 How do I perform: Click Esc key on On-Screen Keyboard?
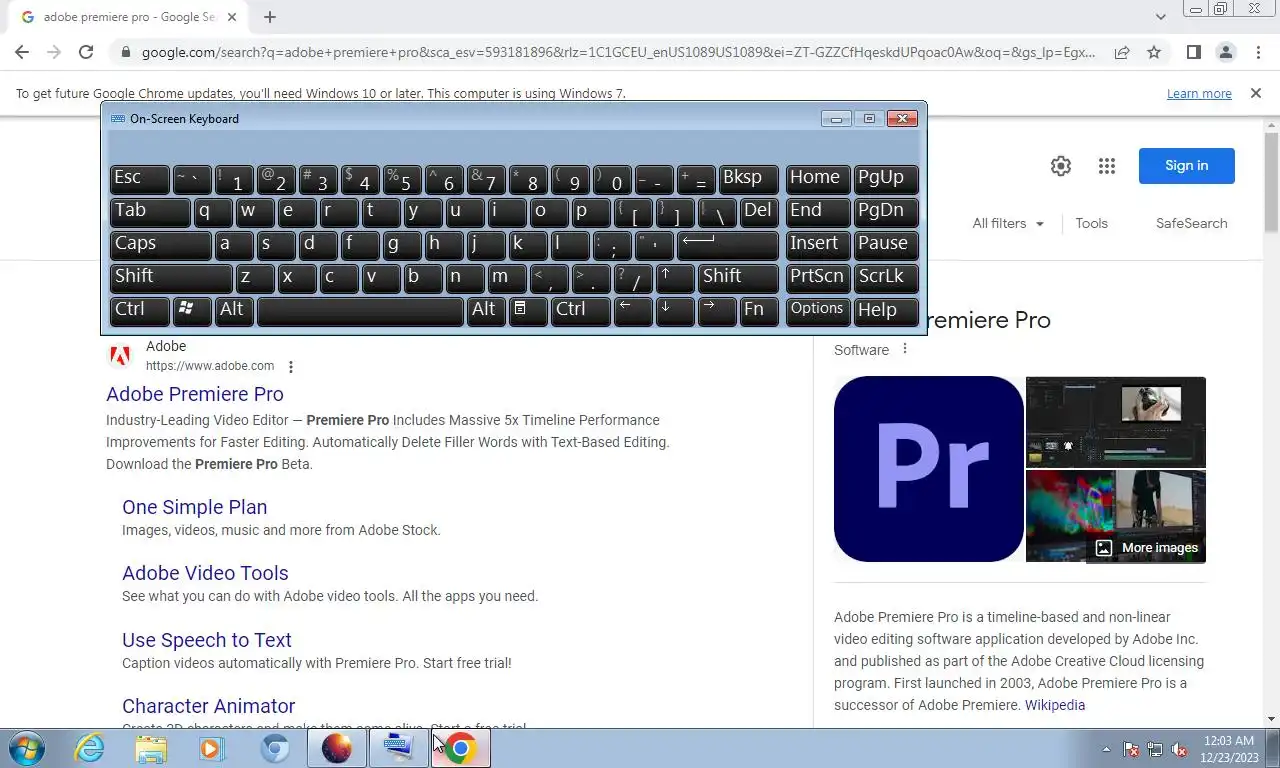pos(139,178)
